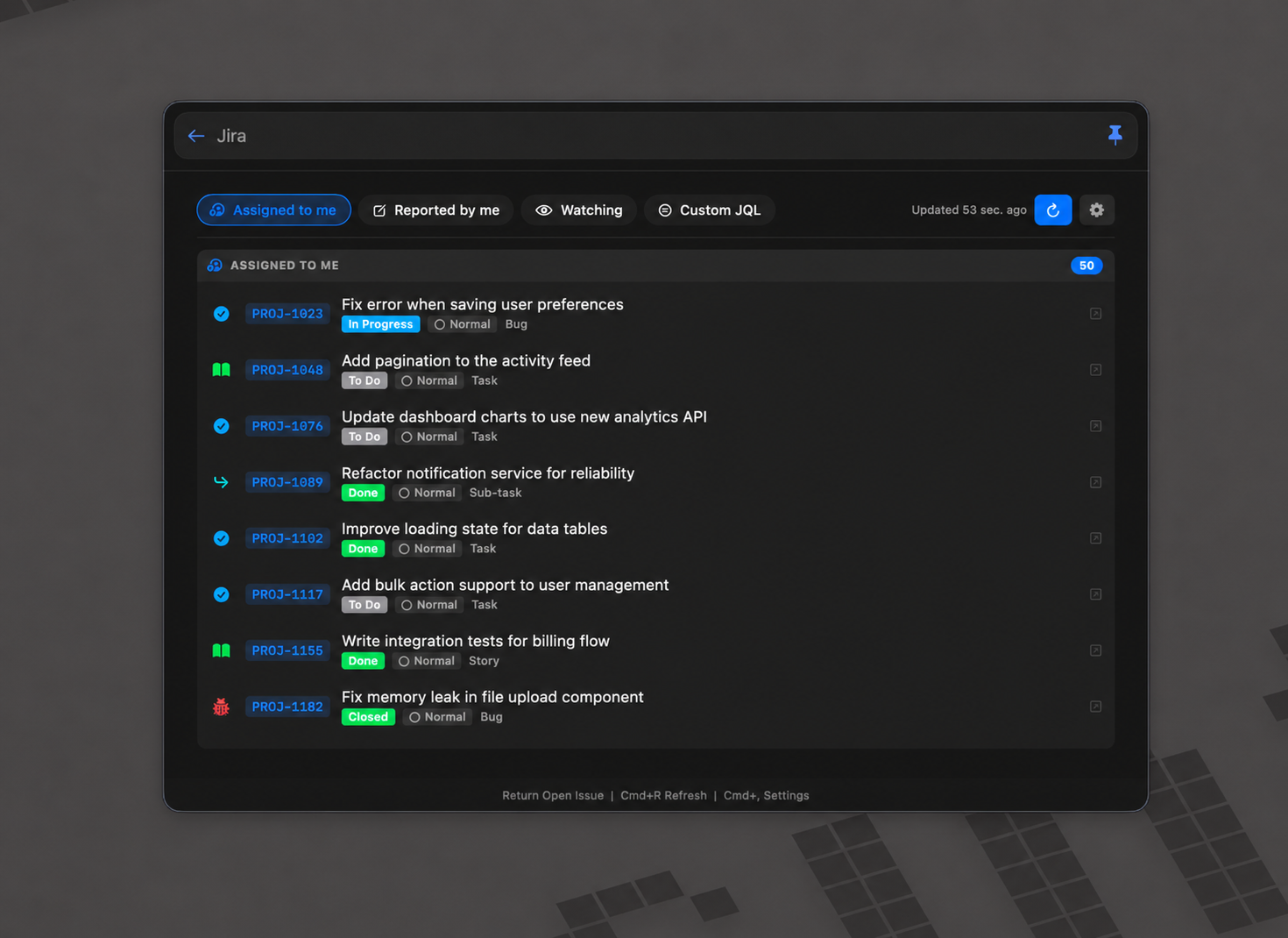
Task: Open settings with the gear icon
Action: tap(1096, 210)
